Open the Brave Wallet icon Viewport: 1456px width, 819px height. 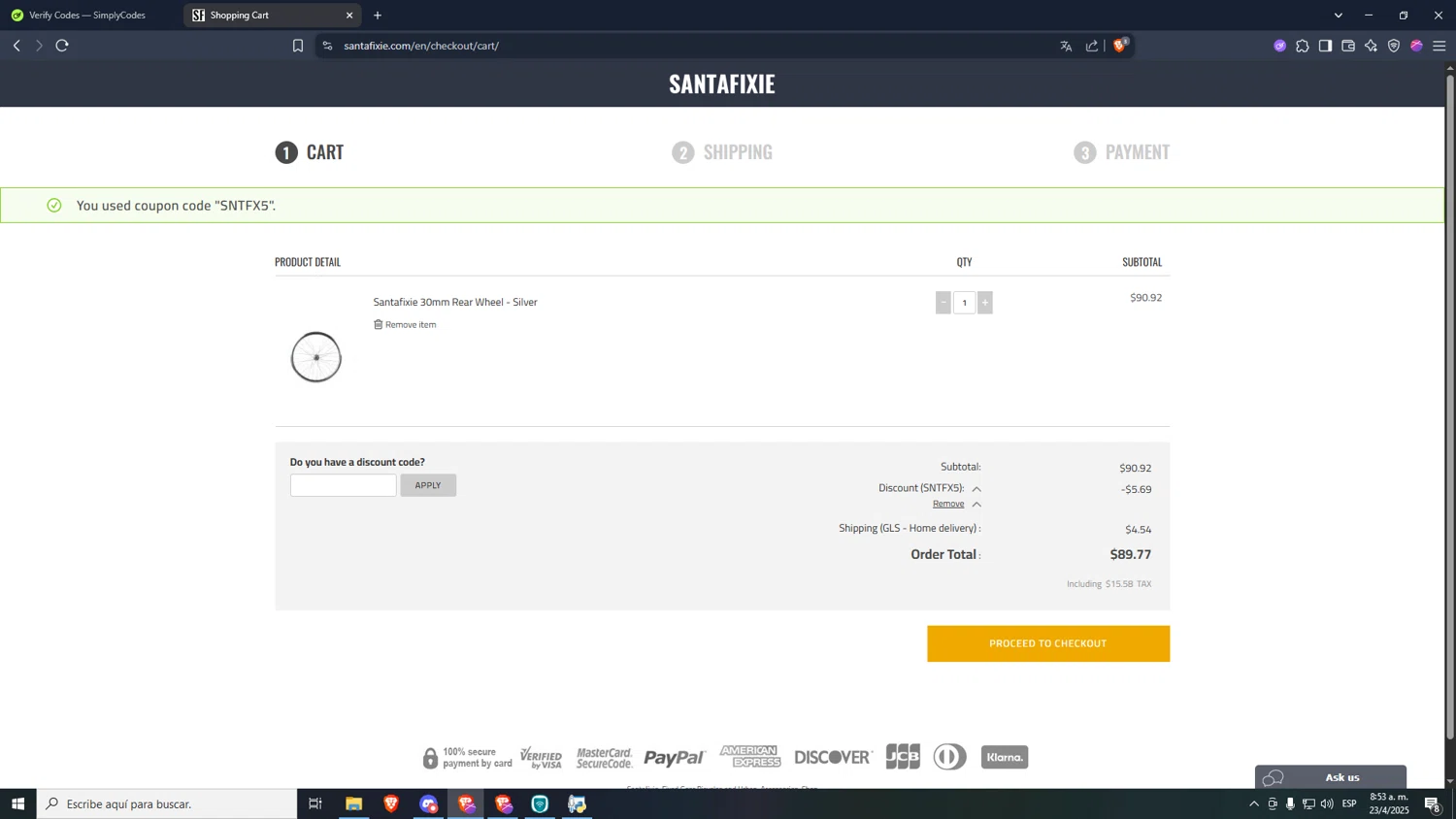click(1348, 46)
